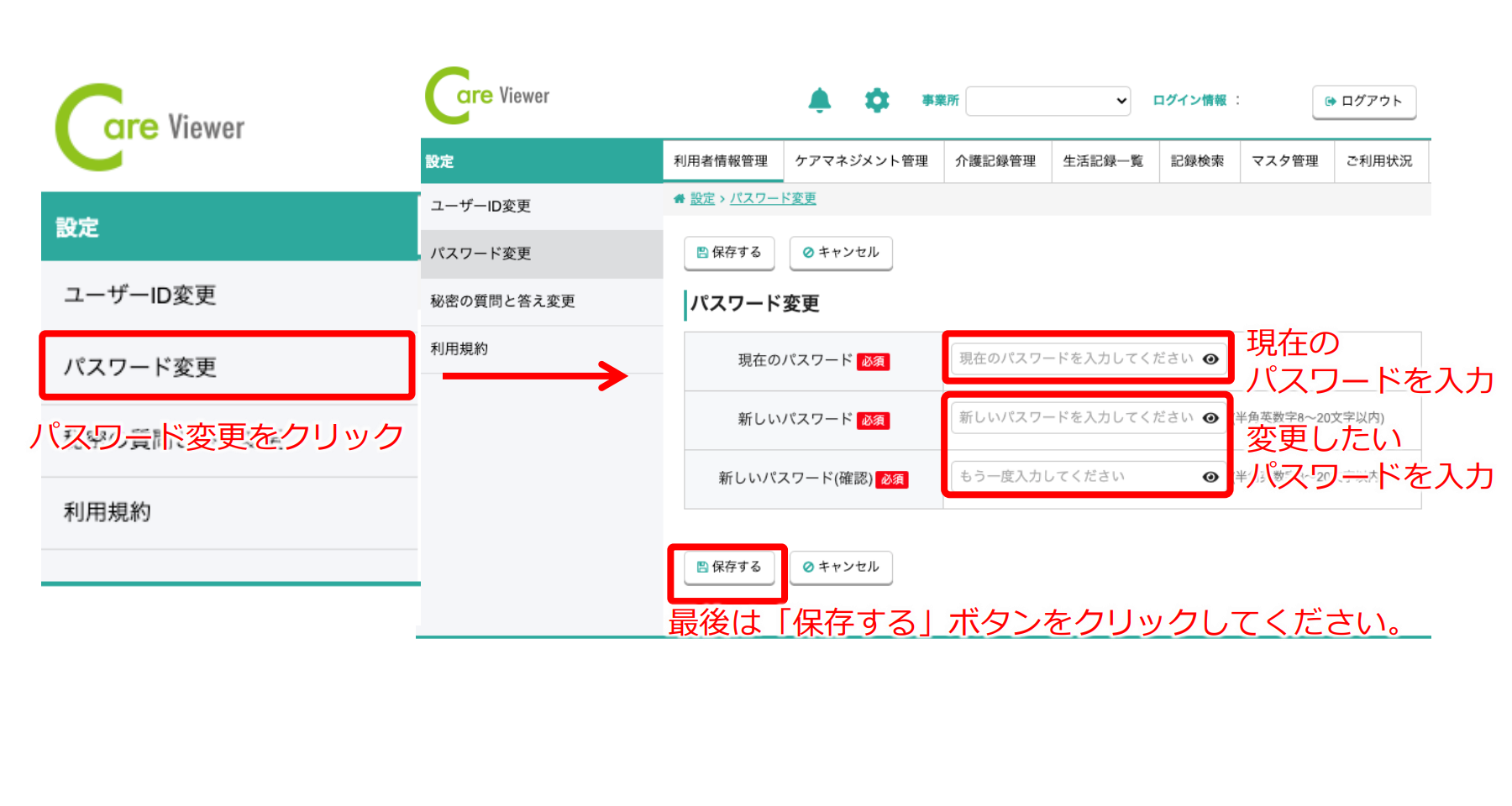Go to the マスタ管理 tab
Viewport: 1512px width, 806px height.
(1284, 161)
